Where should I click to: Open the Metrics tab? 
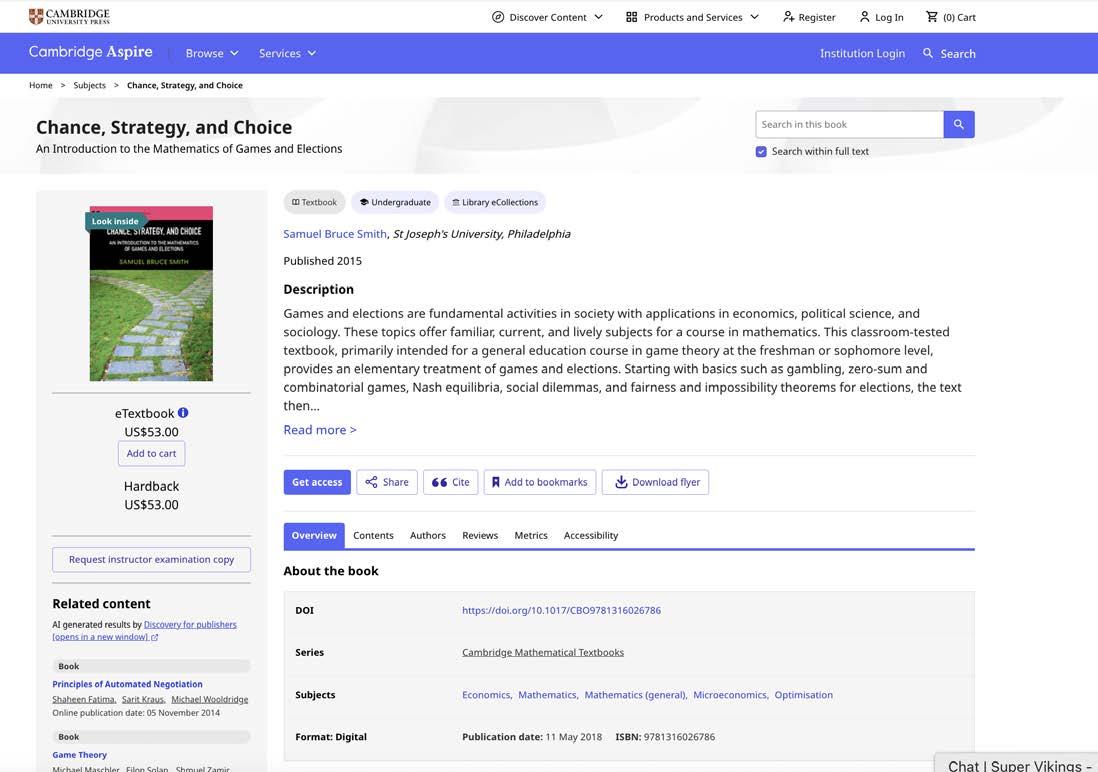tap(531, 535)
